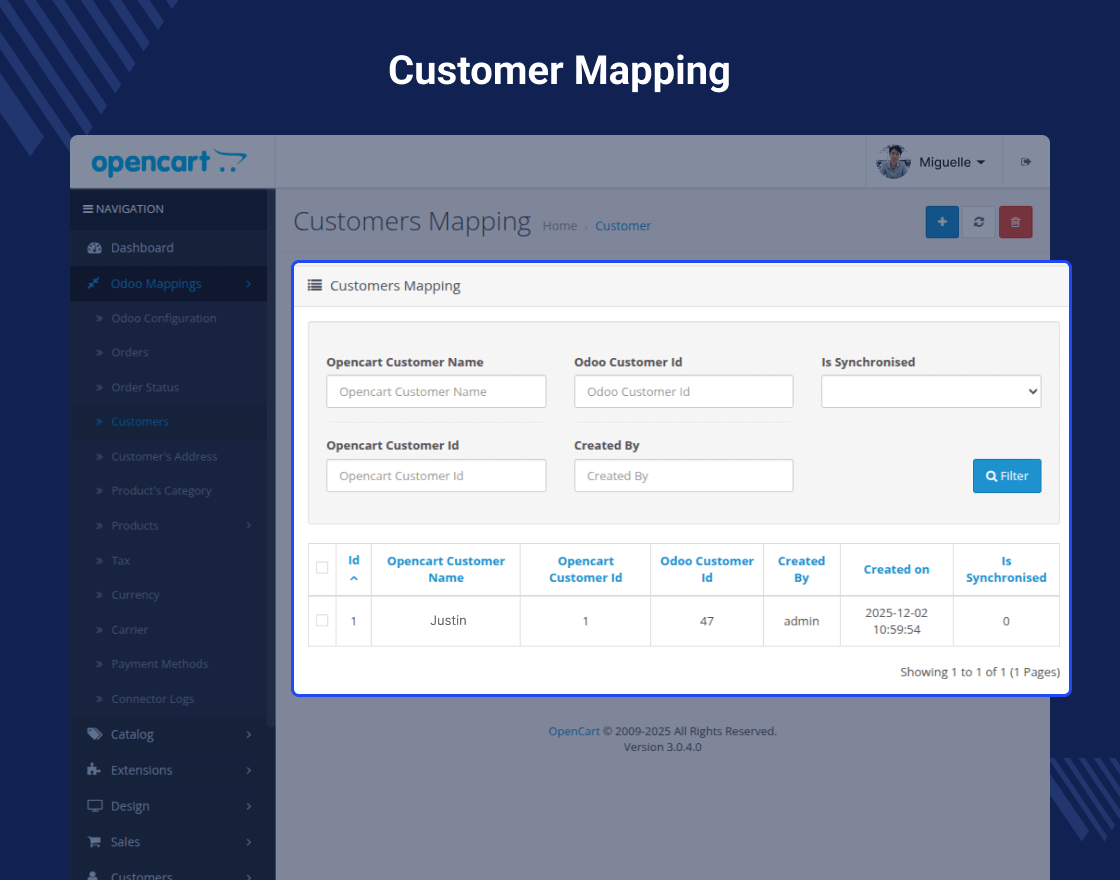Expand the Sales menu chevron

pyautogui.click(x=249, y=842)
